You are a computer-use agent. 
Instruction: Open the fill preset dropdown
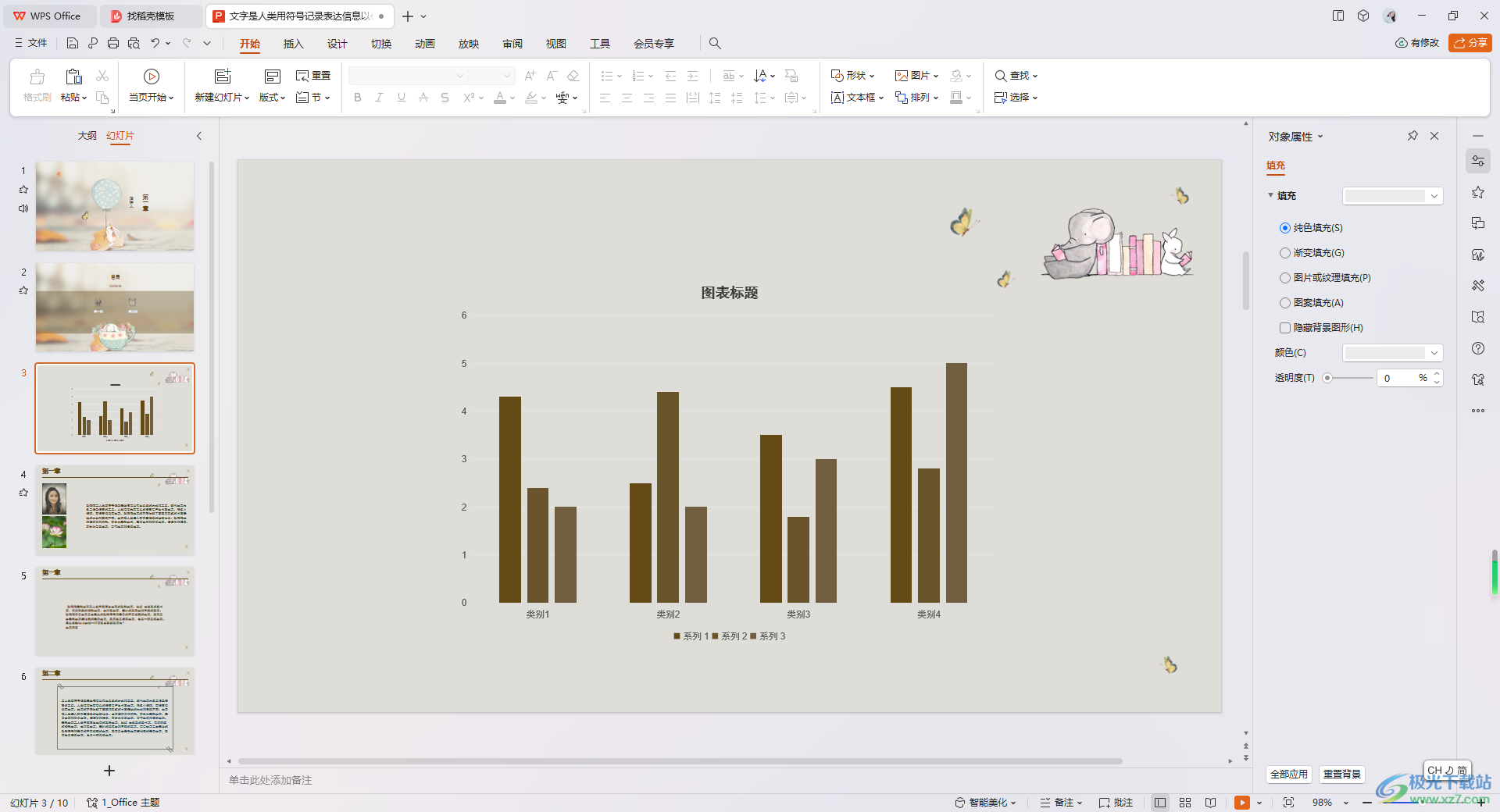pos(1392,196)
